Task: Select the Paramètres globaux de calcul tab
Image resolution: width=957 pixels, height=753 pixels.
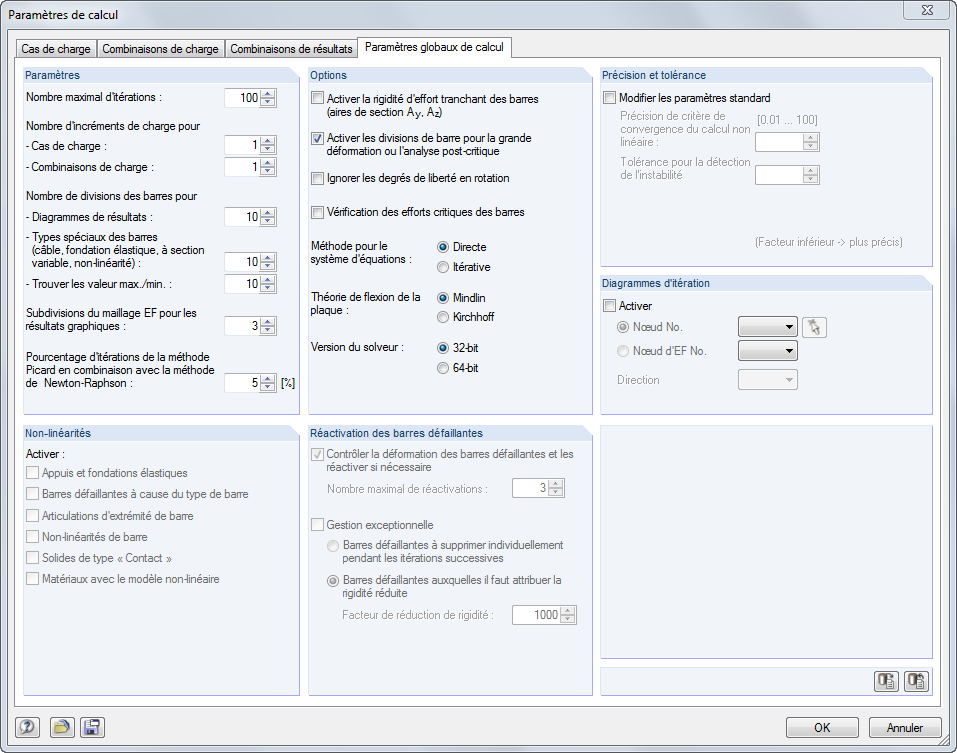Action: (x=434, y=47)
